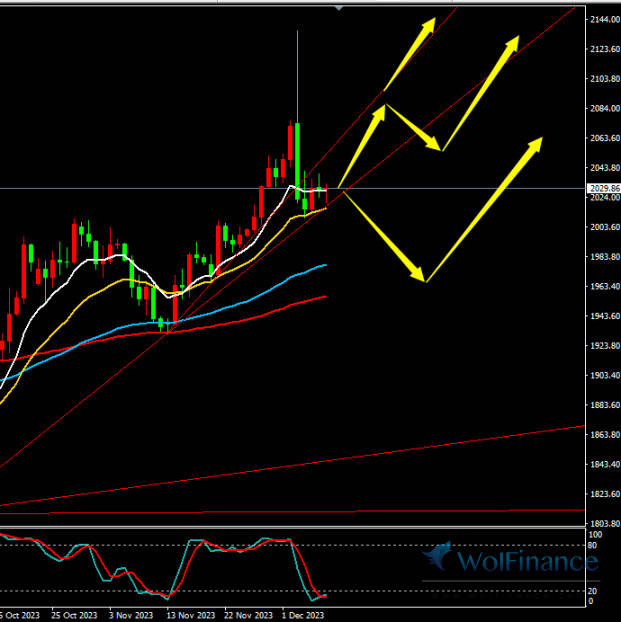
Task: Select the tall green candlestick with long upper wick
Action: point(297,159)
